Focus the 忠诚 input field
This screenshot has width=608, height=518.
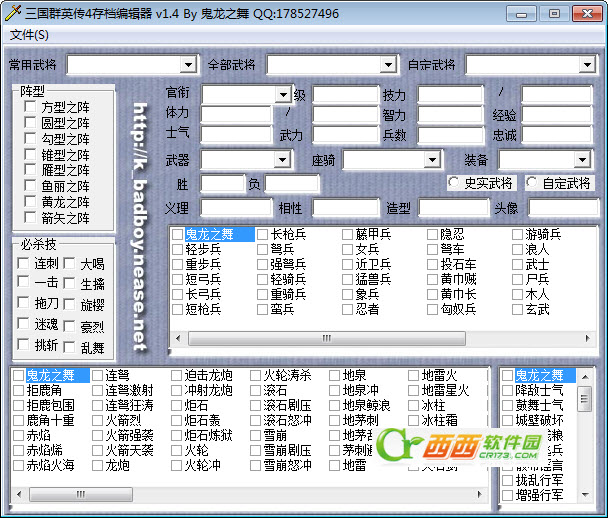pos(557,135)
